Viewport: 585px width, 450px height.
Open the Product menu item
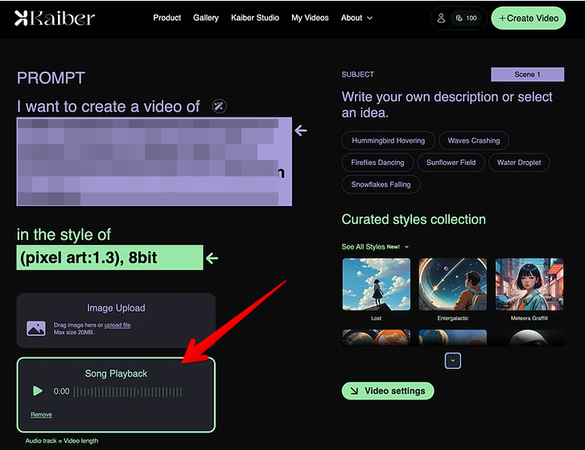click(167, 18)
